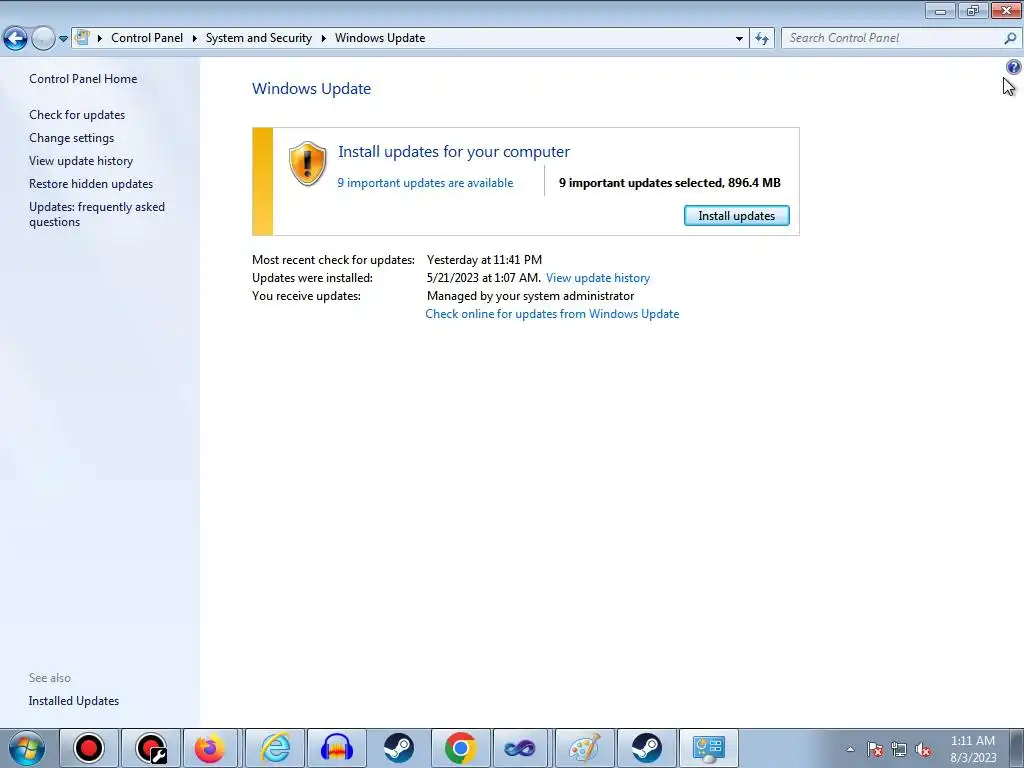Open the Windows Start button
The image size is (1024, 768).
pos(27,748)
